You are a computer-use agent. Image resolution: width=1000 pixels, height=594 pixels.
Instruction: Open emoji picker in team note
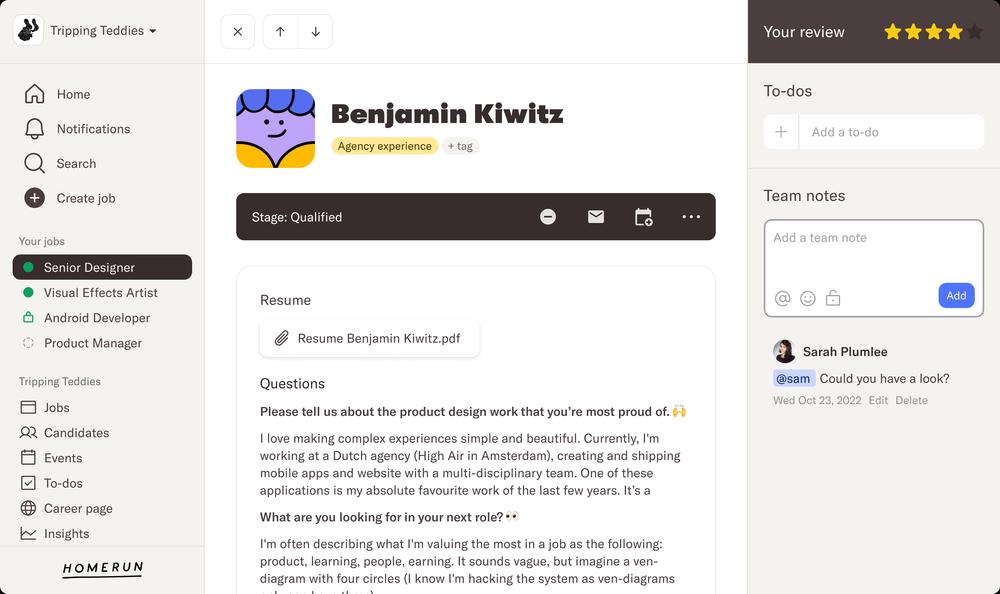coord(808,298)
